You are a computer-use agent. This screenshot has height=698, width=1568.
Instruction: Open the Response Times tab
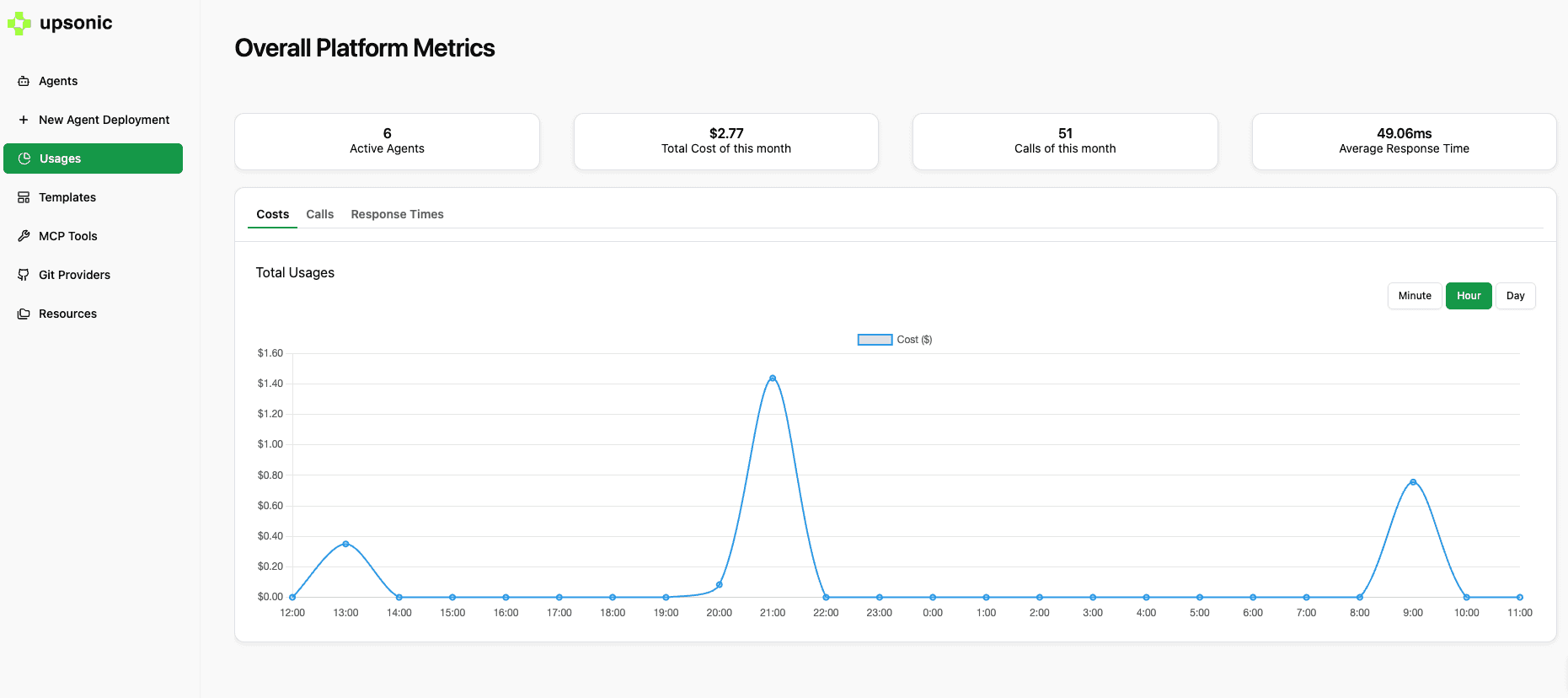[398, 214]
